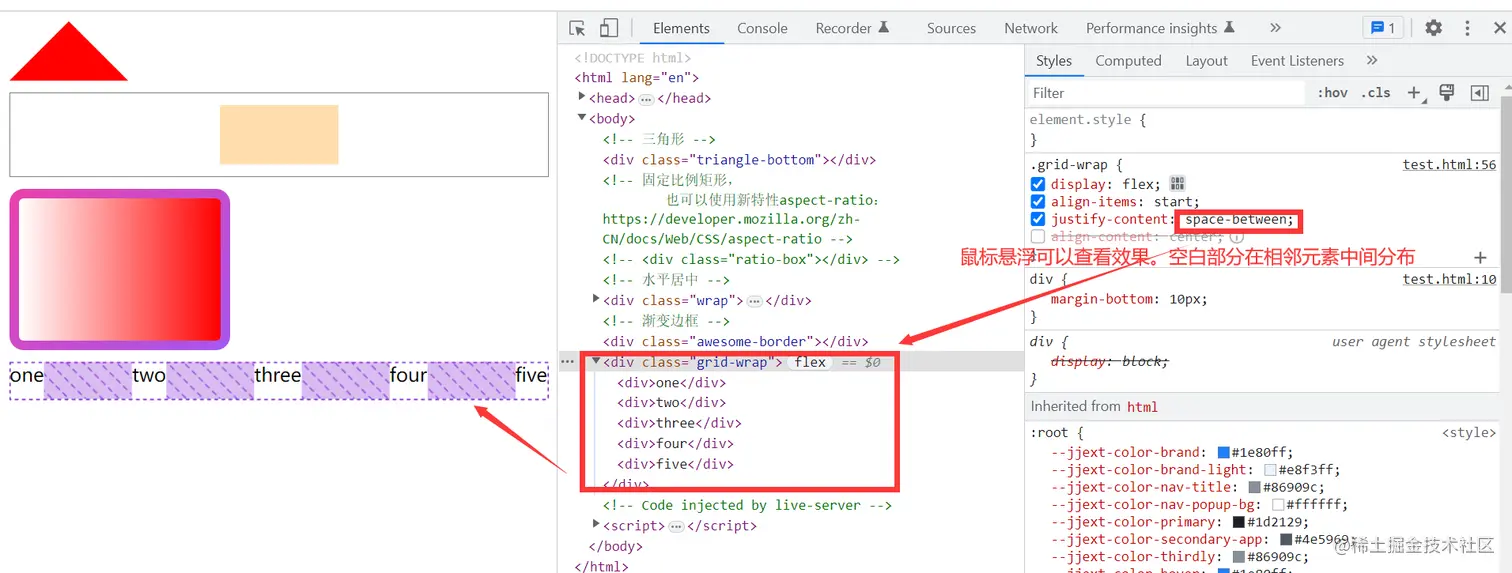Uncheck the justify-content property

point(1038,219)
